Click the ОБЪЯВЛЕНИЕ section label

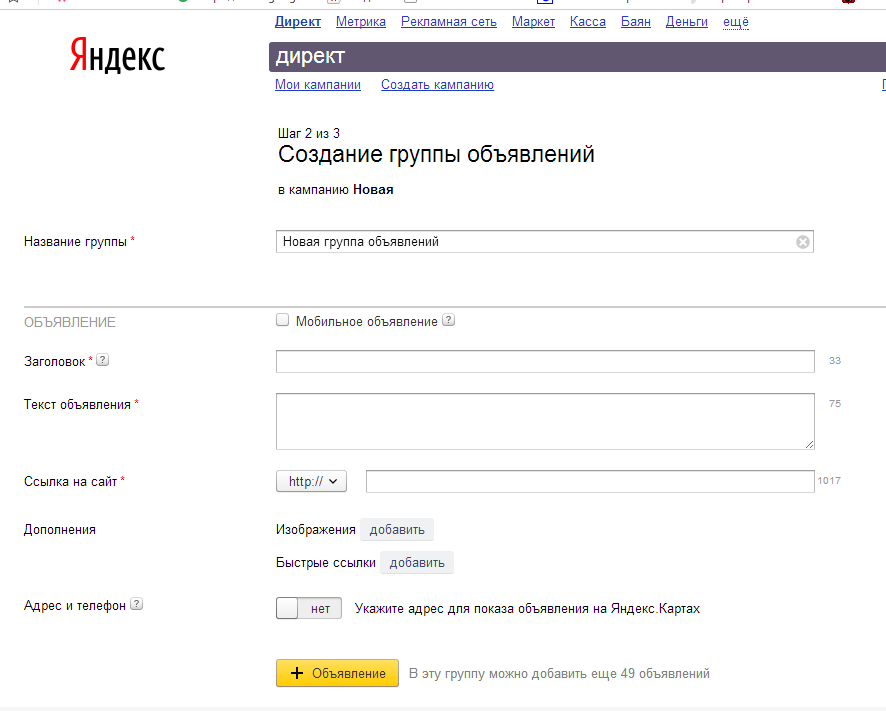[x=70, y=322]
